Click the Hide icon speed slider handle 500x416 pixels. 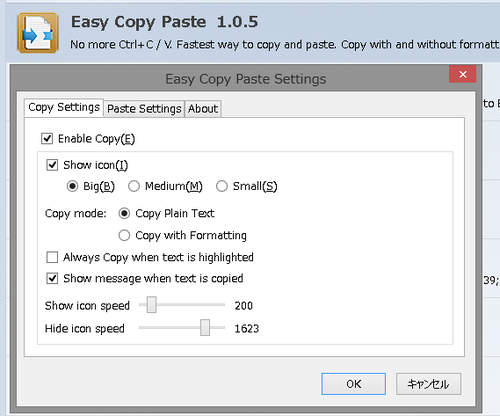(x=205, y=328)
